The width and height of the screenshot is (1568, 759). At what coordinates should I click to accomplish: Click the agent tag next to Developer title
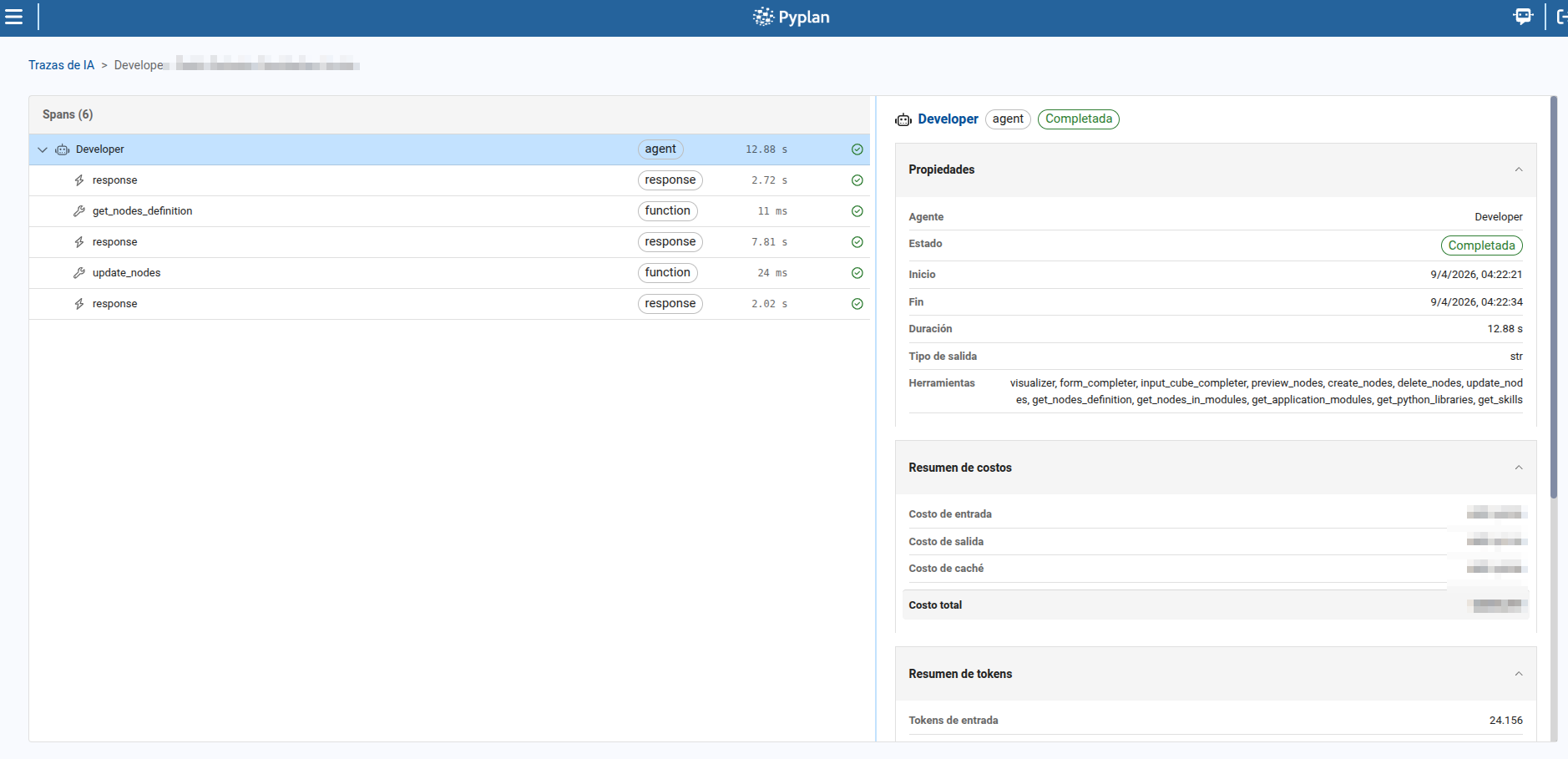click(1008, 119)
